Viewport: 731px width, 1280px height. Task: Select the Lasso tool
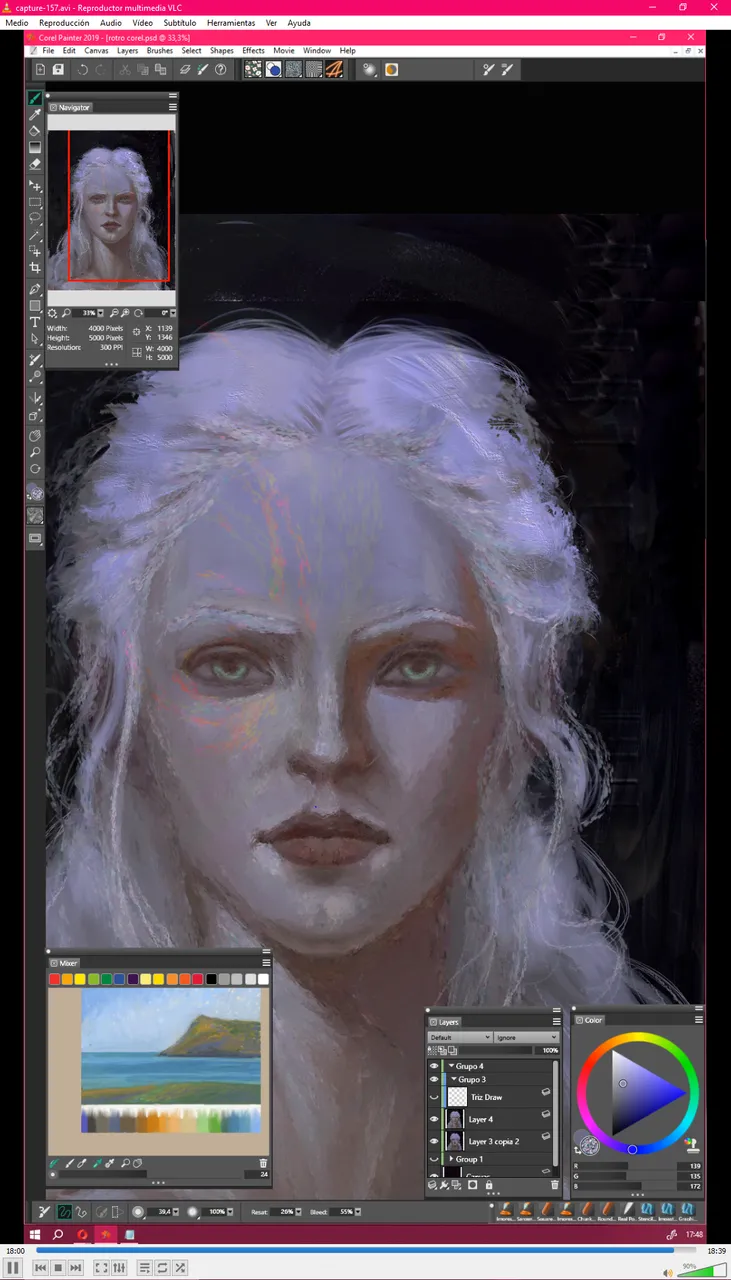click(x=35, y=218)
